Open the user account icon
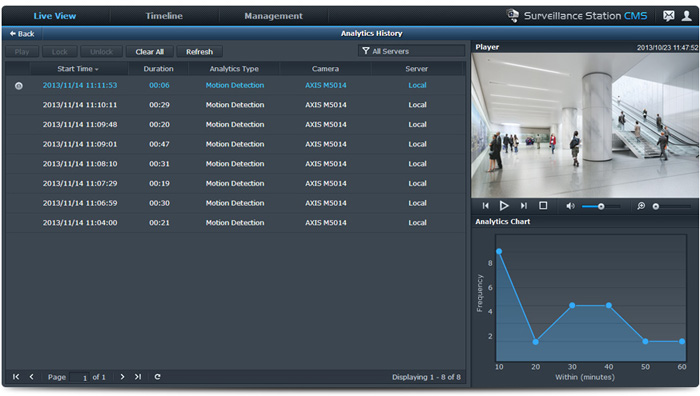 (x=686, y=16)
